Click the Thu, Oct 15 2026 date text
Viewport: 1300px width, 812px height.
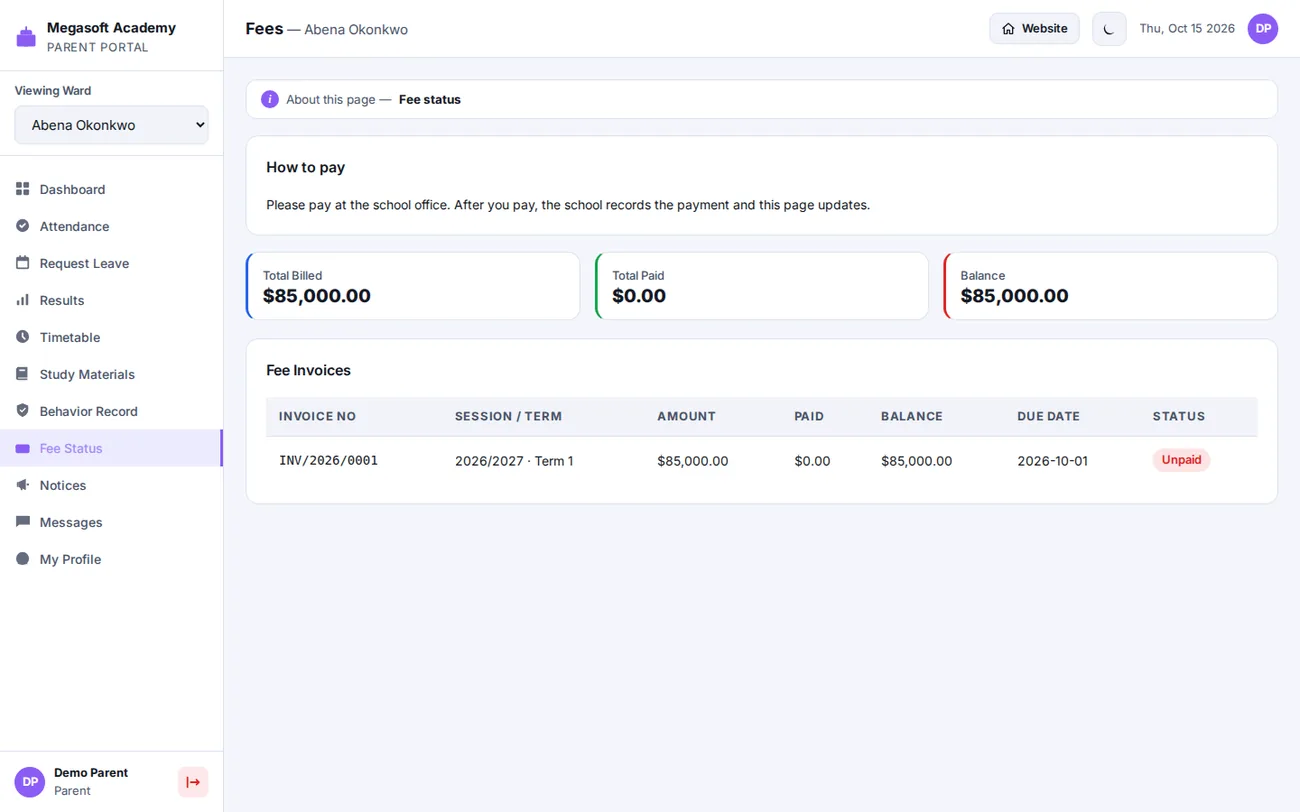(1187, 29)
